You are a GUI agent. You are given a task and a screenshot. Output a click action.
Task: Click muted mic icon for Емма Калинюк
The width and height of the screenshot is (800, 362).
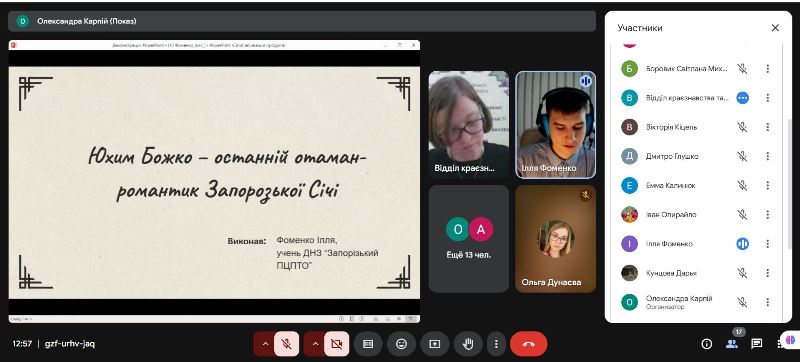pos(742,186)
